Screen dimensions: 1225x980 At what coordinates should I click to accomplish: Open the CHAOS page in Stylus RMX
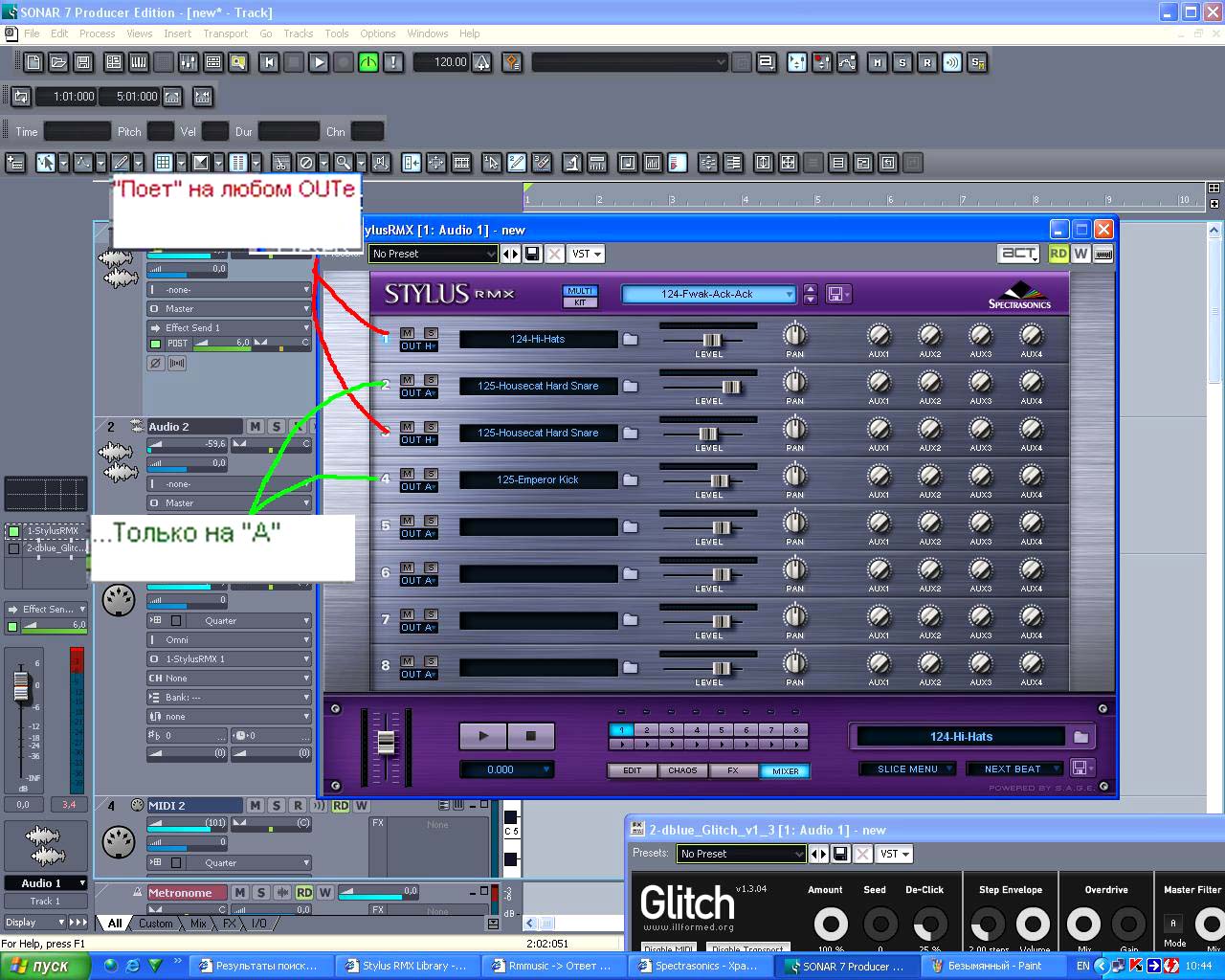coord(682,770)
